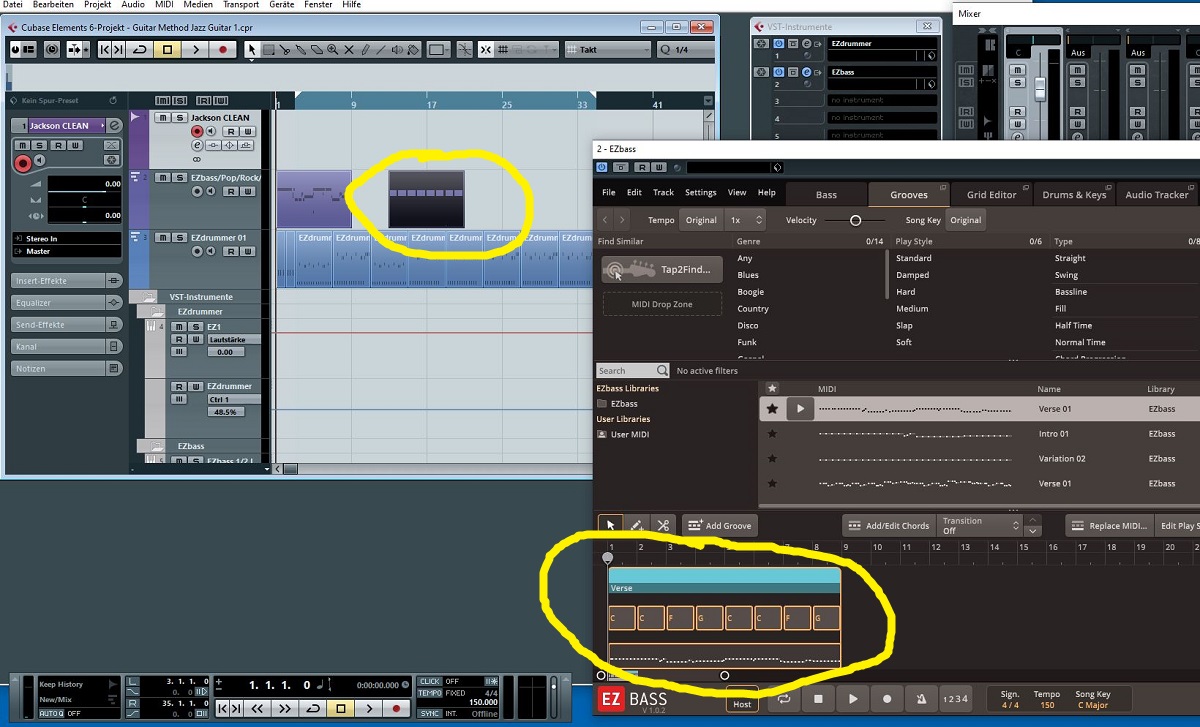Select EZbass pointer arrow tool
The height and width of the screenshot is (727, 1200).
click(610, 525)
